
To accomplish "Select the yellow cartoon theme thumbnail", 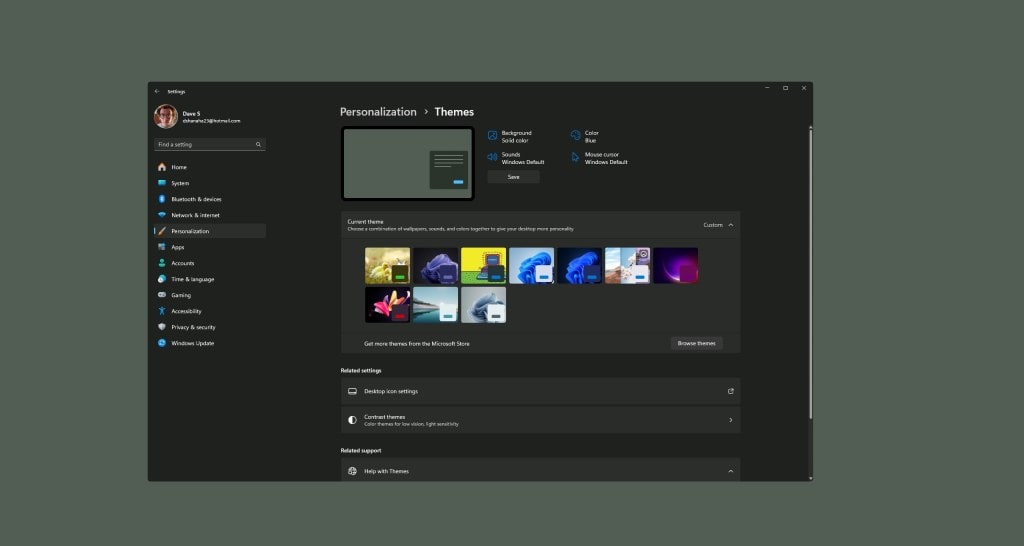I will coord(483,266).
